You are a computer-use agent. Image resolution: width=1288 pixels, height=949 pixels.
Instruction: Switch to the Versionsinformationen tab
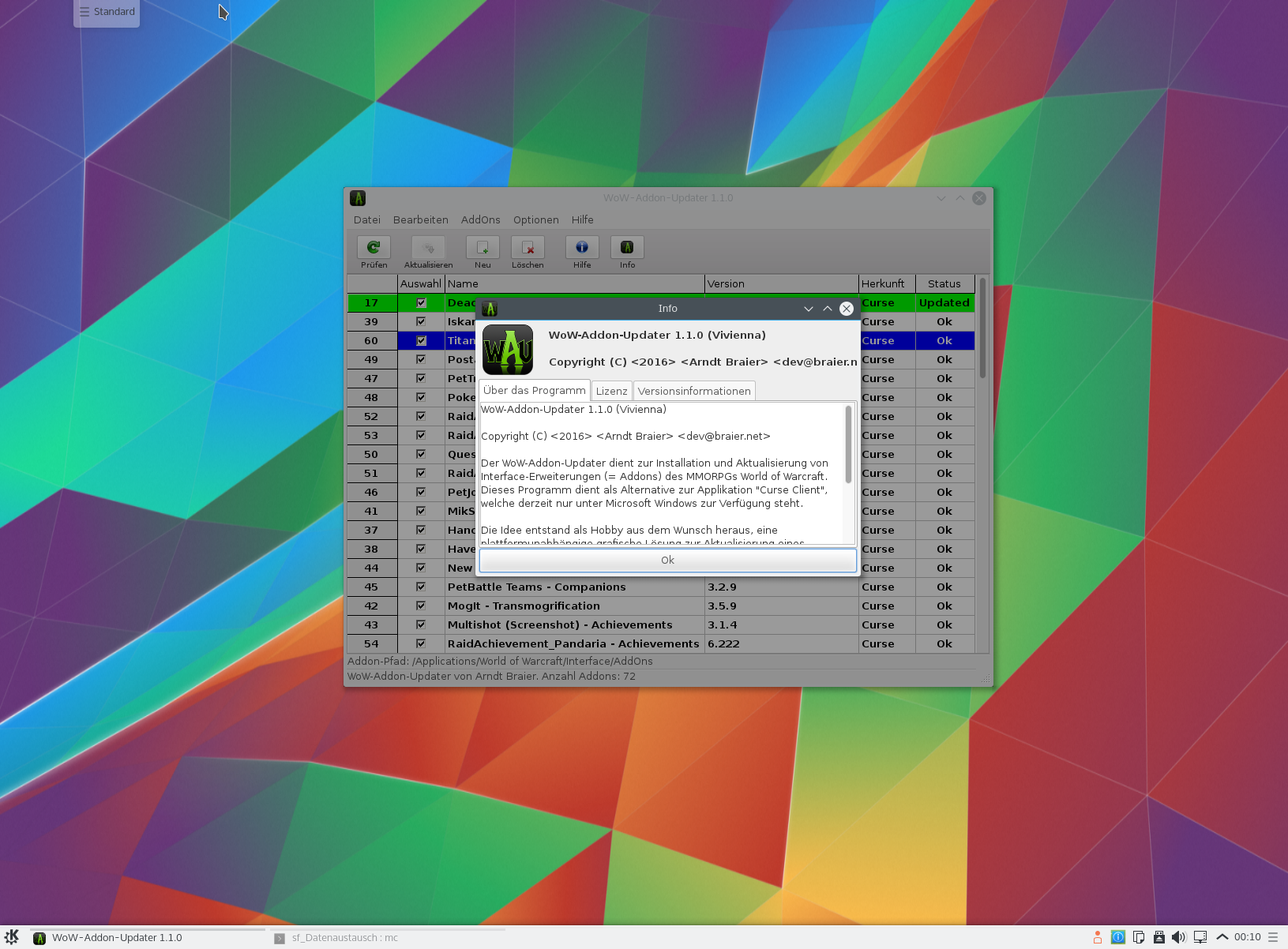[694, 391]
